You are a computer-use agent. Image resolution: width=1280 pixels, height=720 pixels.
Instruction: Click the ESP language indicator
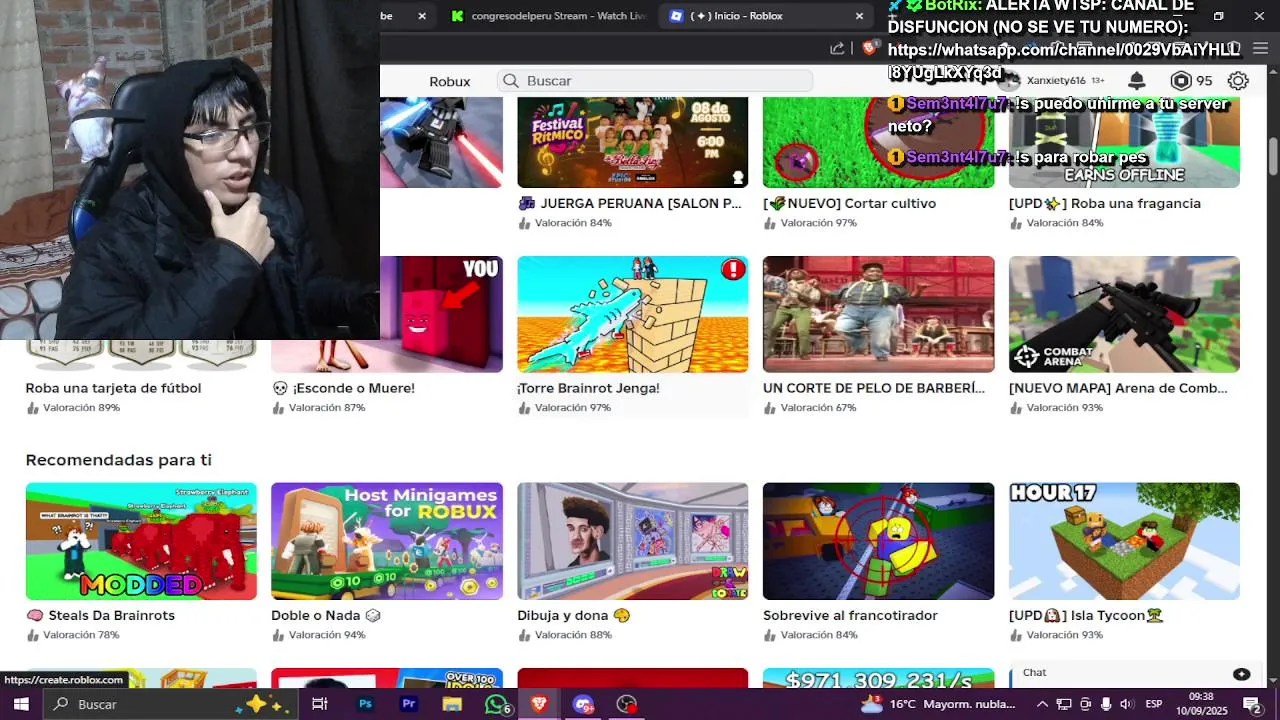[x=1154, y=704]
